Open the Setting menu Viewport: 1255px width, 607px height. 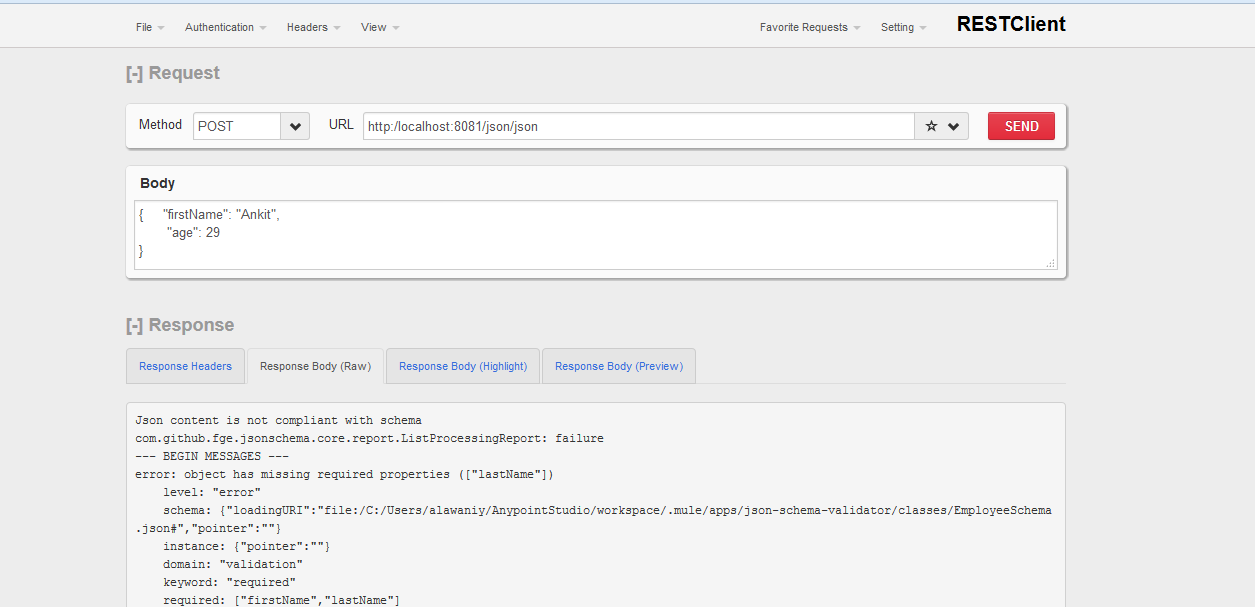pyautogui.click(x=903, y=27)
